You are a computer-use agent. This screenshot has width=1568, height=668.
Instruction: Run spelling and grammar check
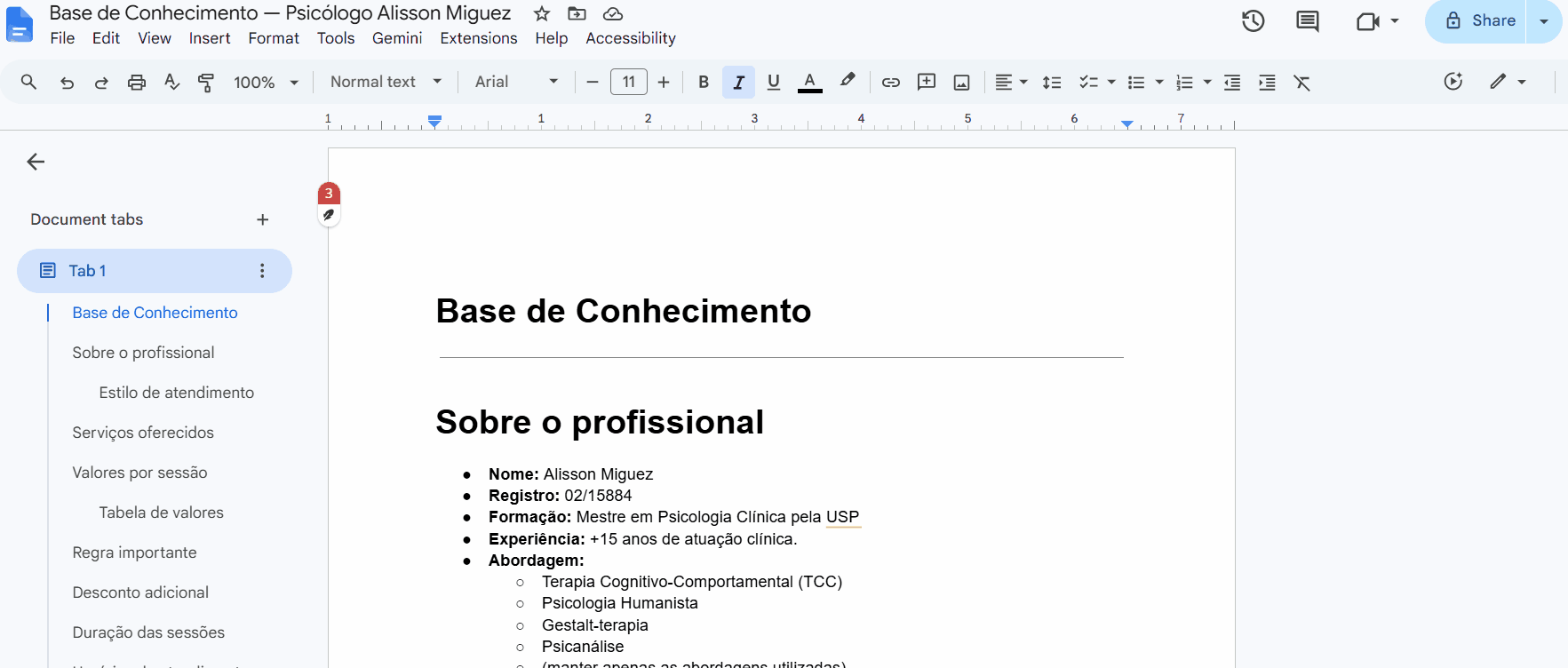[172, 82]
